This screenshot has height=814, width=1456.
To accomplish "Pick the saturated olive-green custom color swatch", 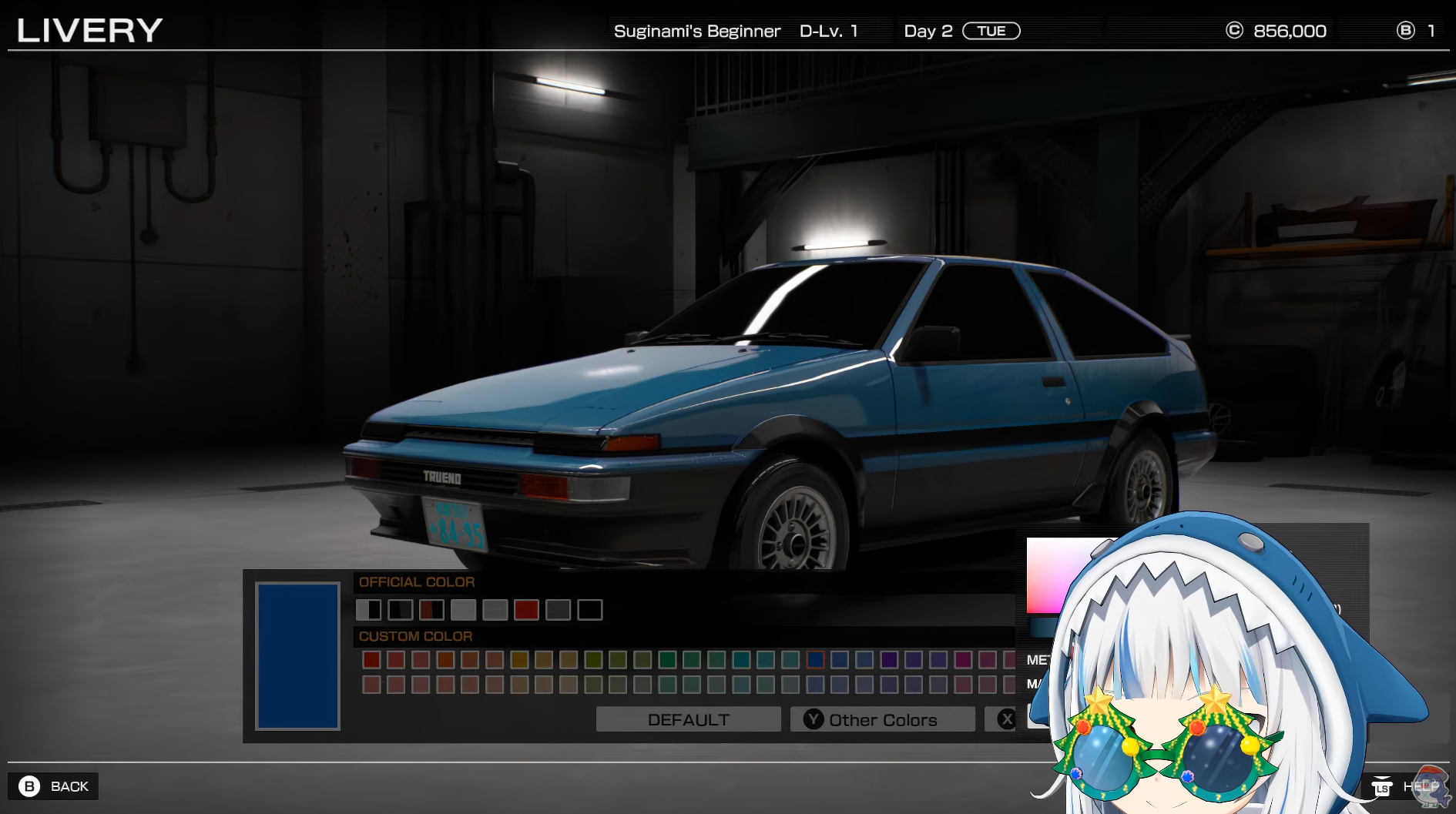I will [593, 659].
